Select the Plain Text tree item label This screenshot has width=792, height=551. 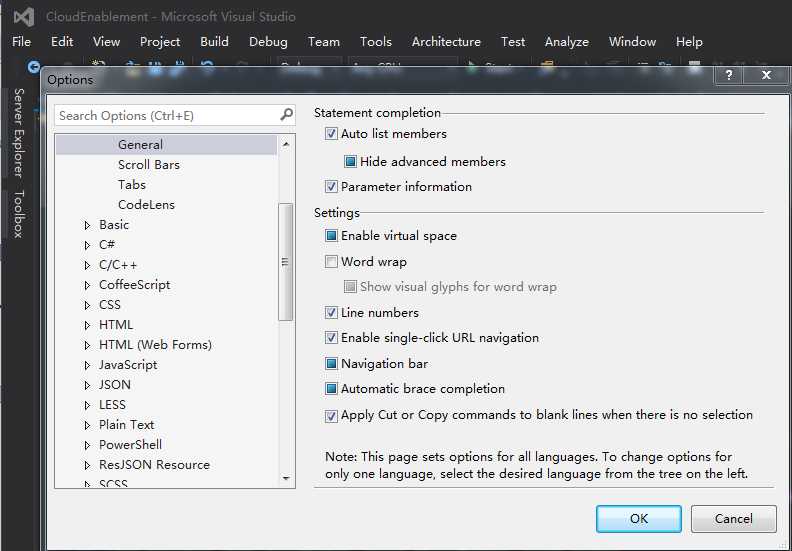pos(126,425)
